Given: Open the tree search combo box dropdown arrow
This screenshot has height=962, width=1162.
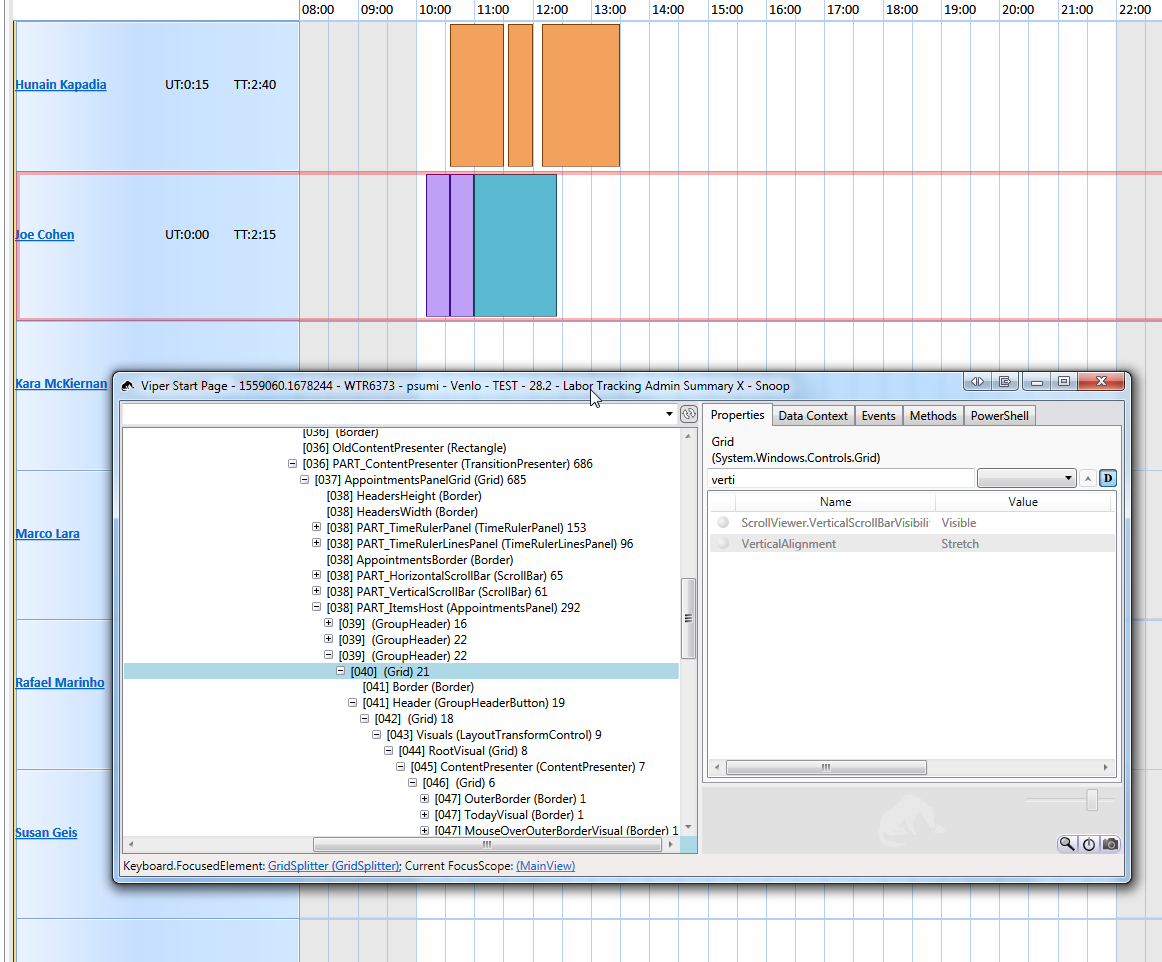Looking at the screenshot, I should tap(669, 414).
